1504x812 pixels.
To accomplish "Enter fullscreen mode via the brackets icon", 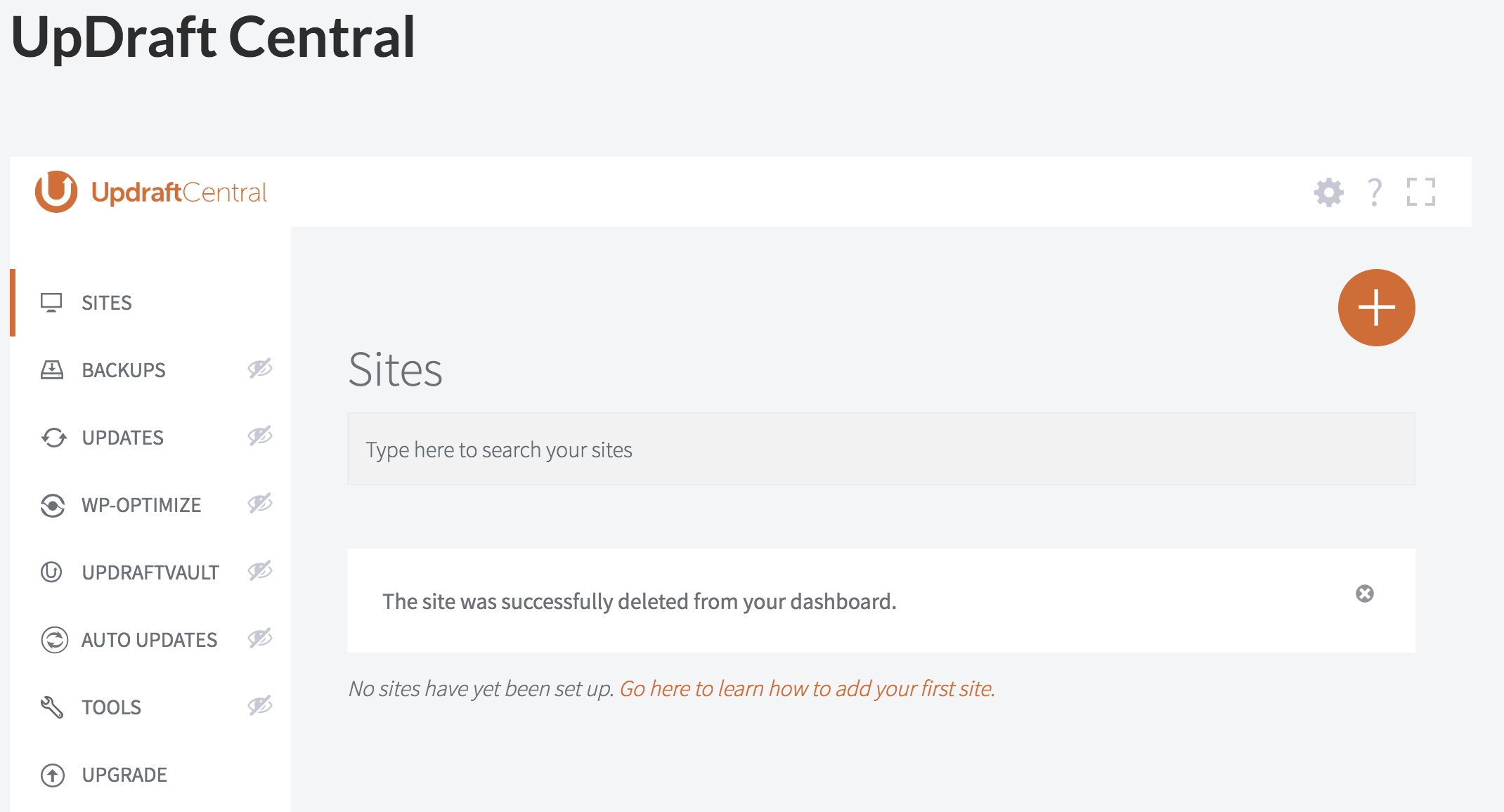I will [x=1420, y=192].
